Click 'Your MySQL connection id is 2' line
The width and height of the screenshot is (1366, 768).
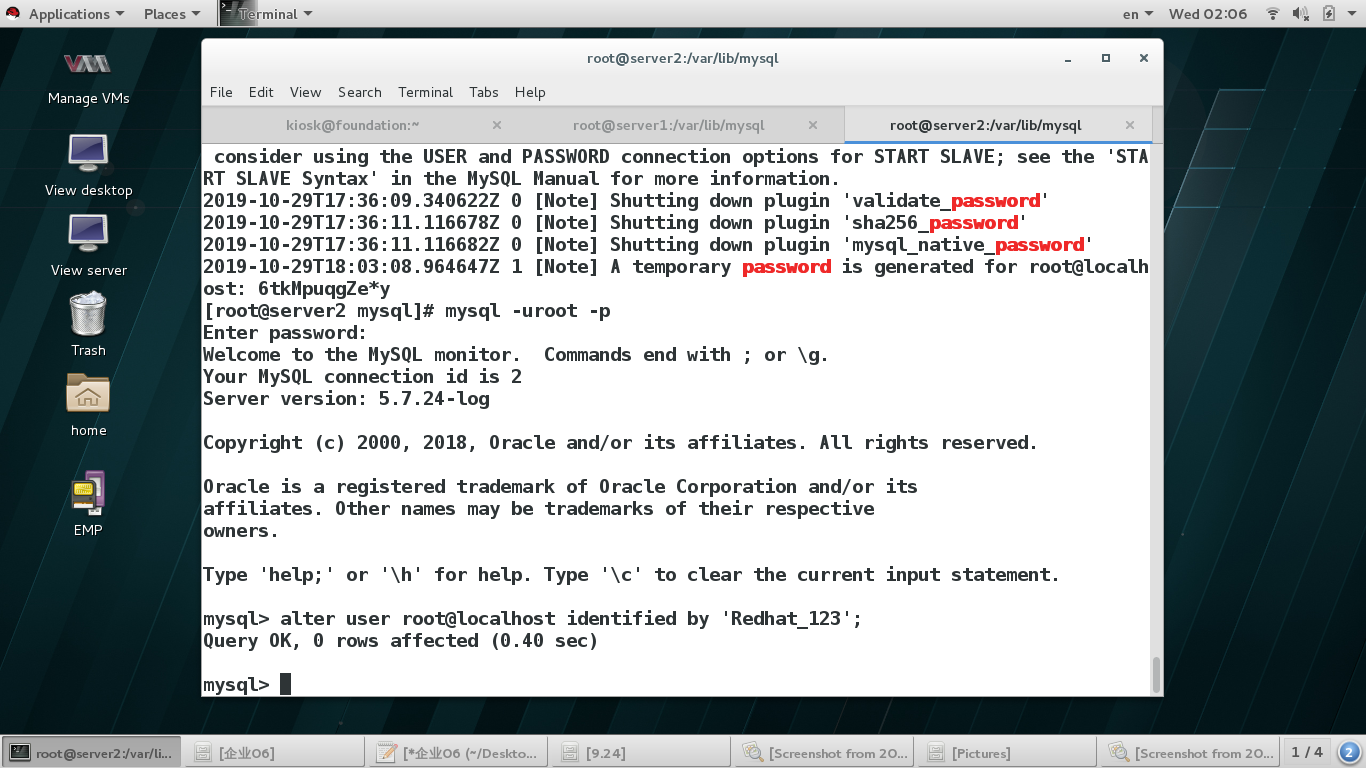362,377
